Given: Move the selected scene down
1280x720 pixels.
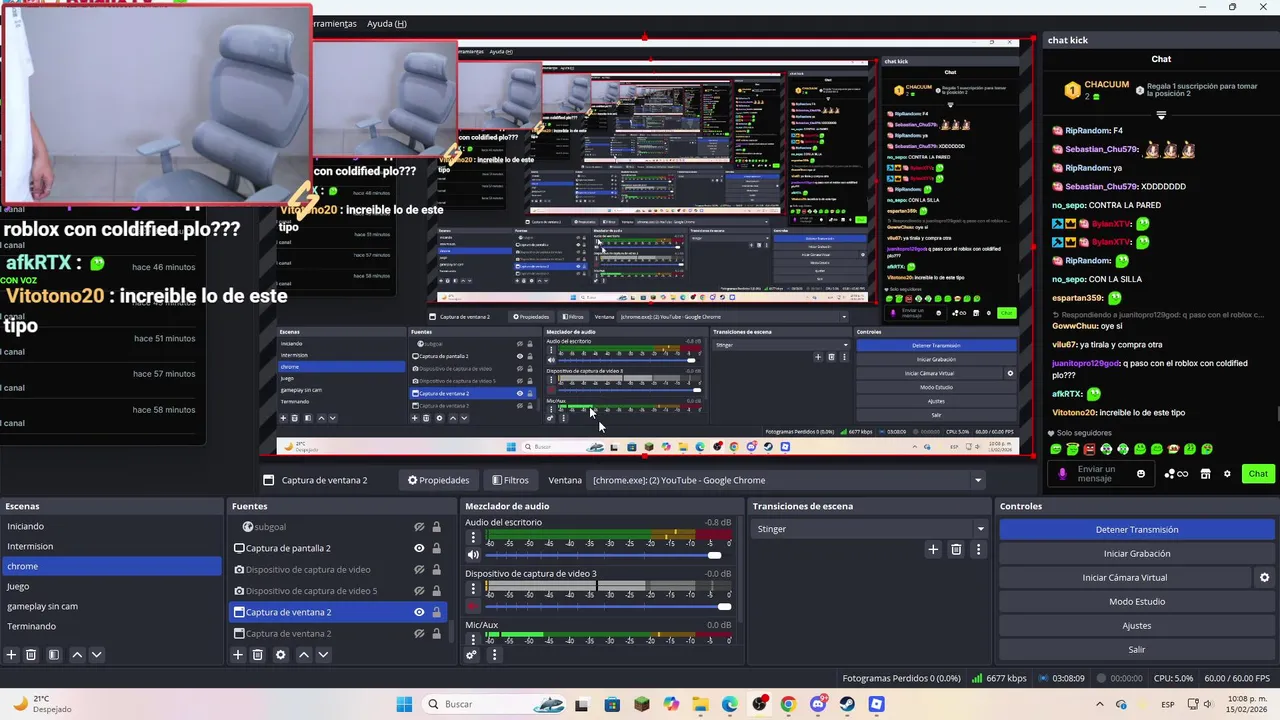Looking at the screenshot, I should [x=96, y=655].
